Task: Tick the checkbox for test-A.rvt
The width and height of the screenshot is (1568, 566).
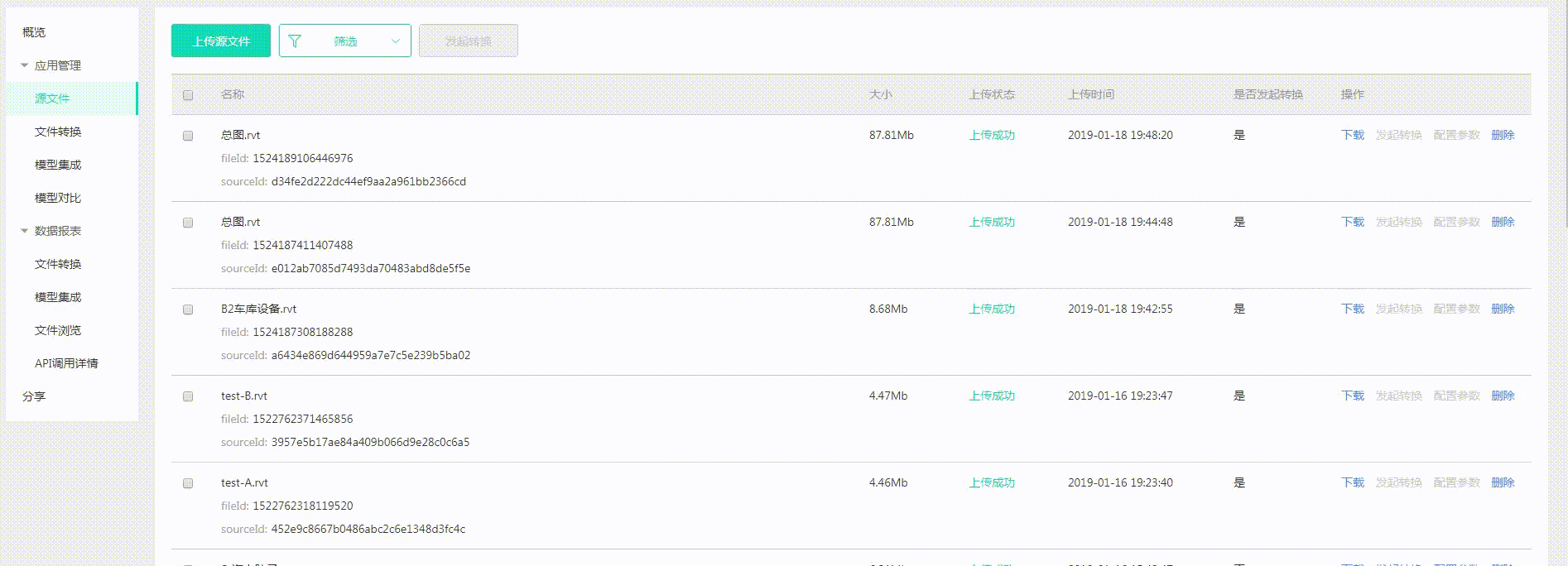Action: tap(188, 483)
